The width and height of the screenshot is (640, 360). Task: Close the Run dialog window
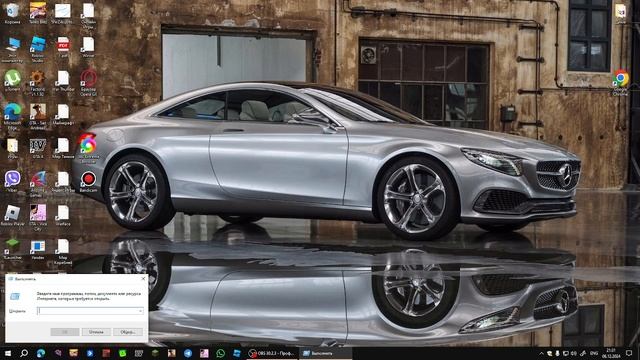coord(143,279)
